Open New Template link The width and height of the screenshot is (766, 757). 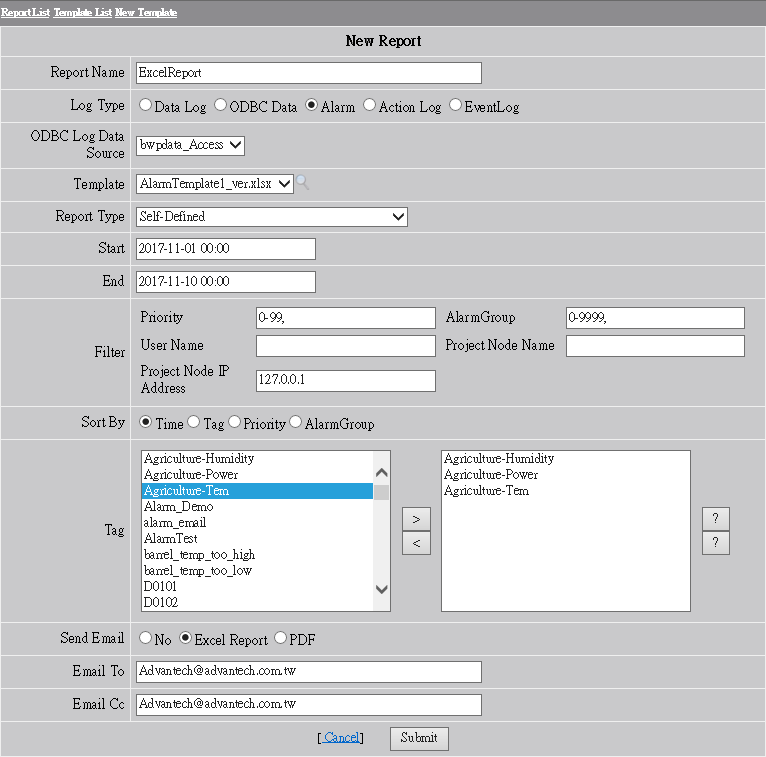pos(146,12)
